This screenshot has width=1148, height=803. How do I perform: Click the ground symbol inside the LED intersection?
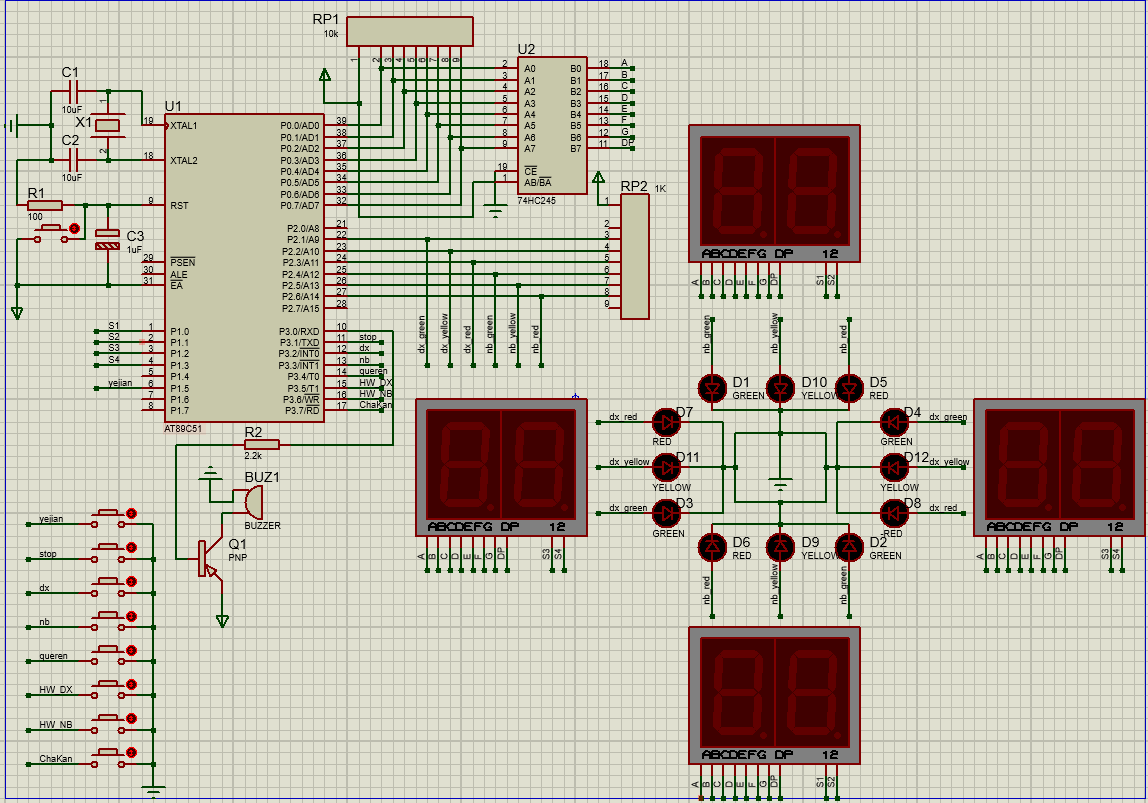(x=780, y=485)
